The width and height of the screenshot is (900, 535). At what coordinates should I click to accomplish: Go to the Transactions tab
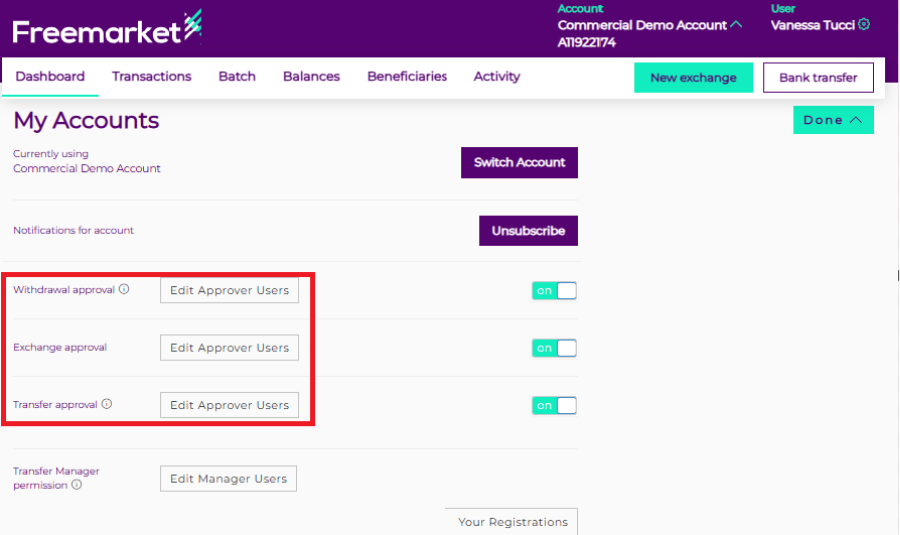(151, 76)
